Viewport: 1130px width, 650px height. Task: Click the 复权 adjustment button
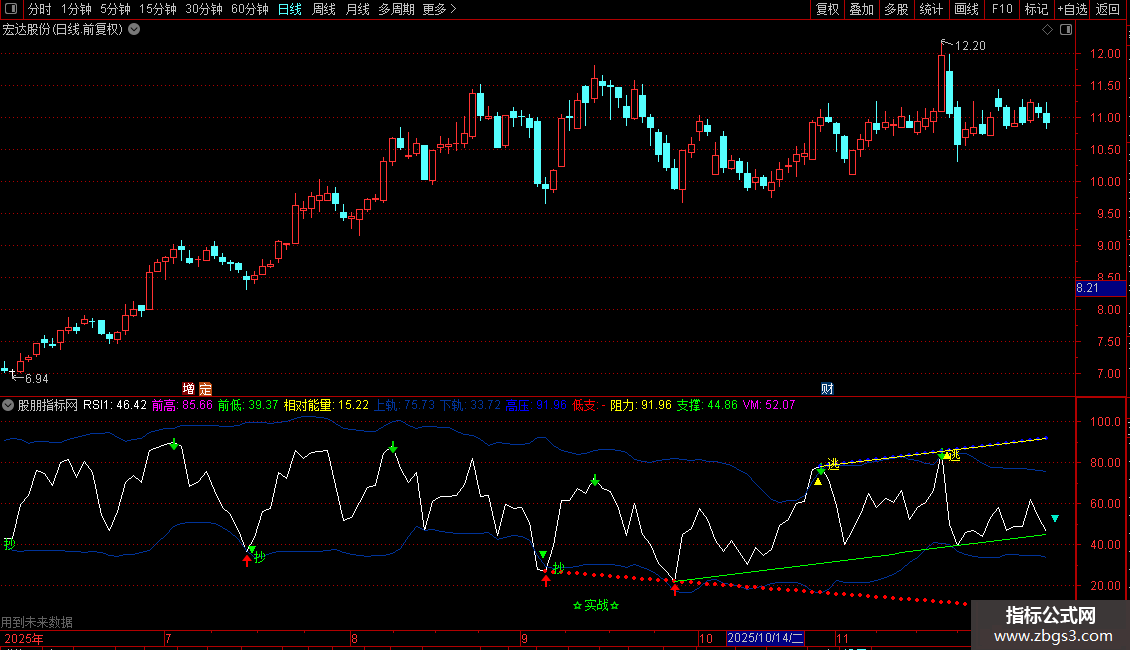coord(827,9)
